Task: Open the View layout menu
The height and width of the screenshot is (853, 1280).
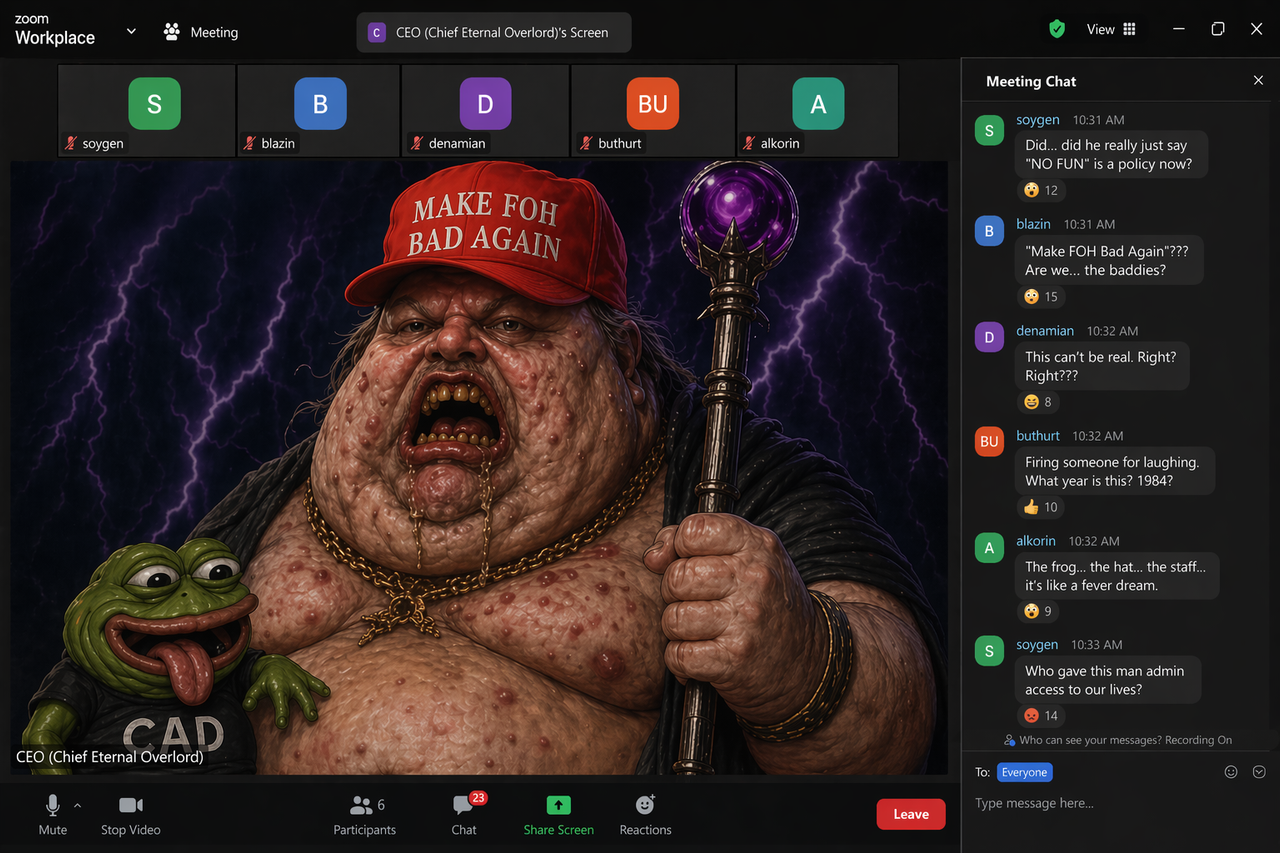Action: click(1111, 30)
